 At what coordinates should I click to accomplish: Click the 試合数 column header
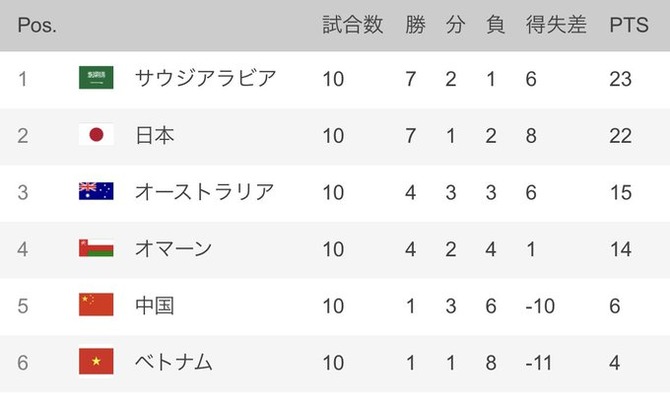tap(353, 25)
